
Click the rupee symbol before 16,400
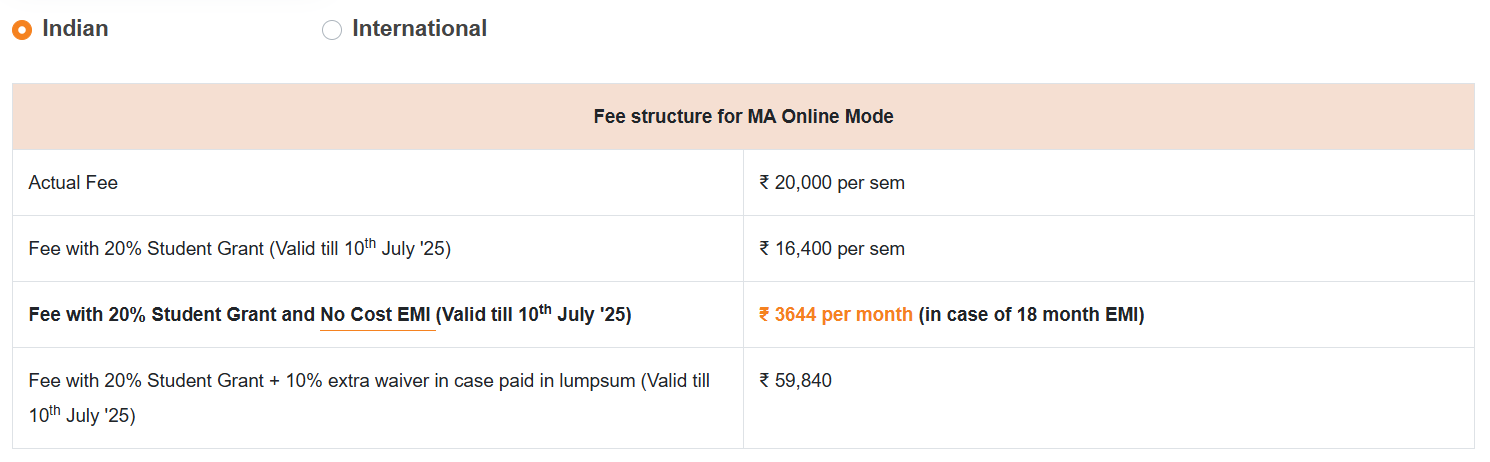tap(765, 249)
